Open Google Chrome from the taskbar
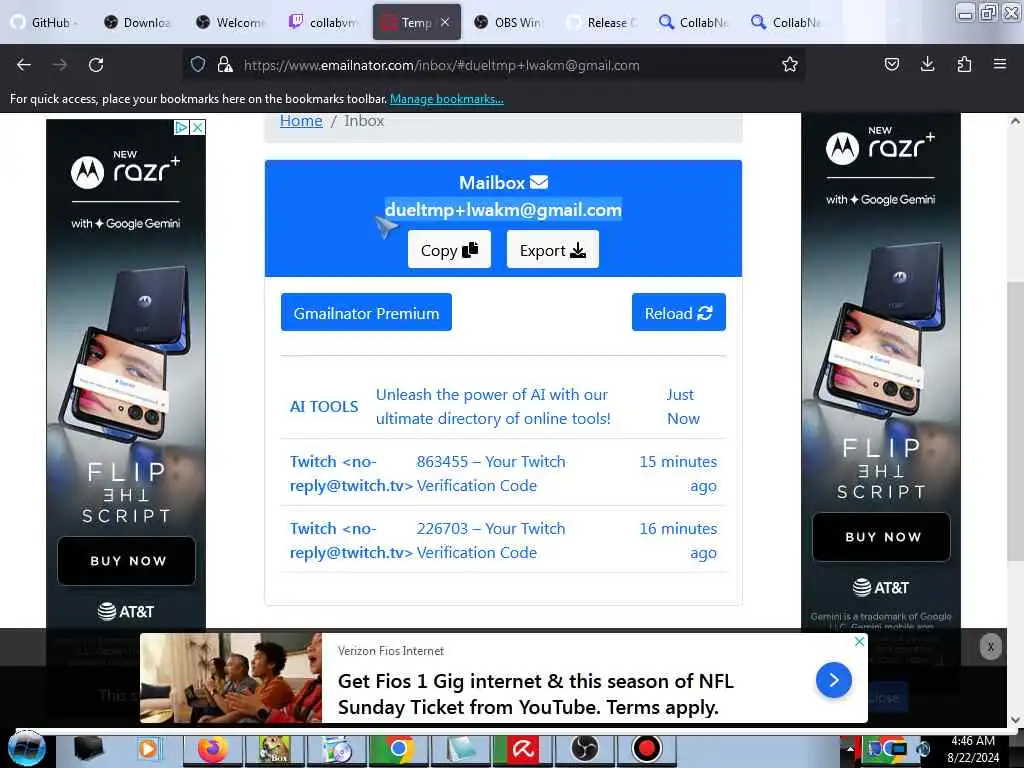The width and height of the screenshot is (1024, 768). (x=398, y=749)
